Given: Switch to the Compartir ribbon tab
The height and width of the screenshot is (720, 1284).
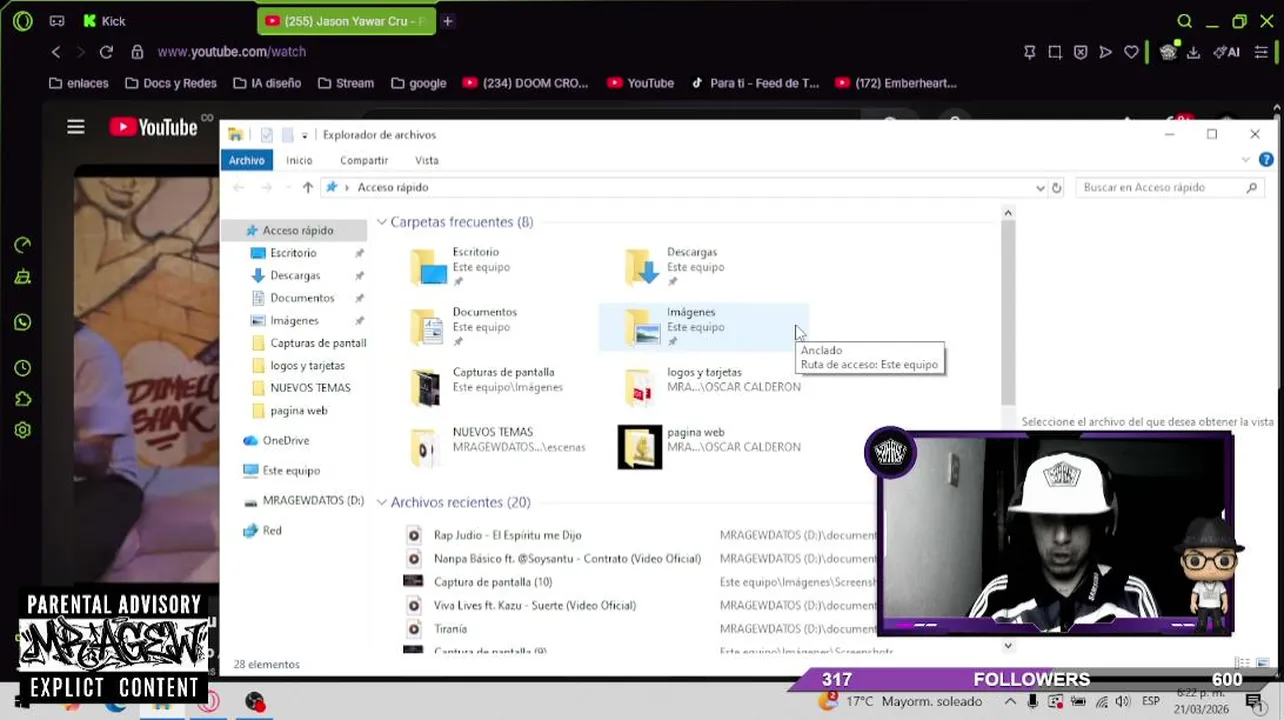Looking at the screenshot, I should tap(364, 160).
